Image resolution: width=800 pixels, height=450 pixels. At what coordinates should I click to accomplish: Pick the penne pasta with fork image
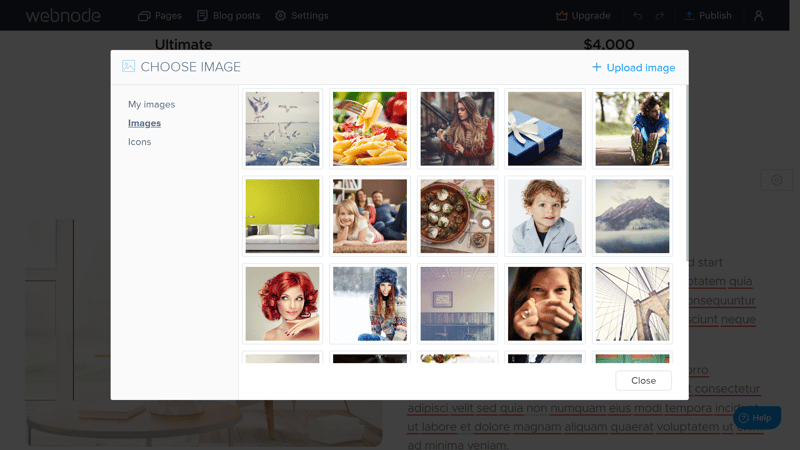pos(370,129)
